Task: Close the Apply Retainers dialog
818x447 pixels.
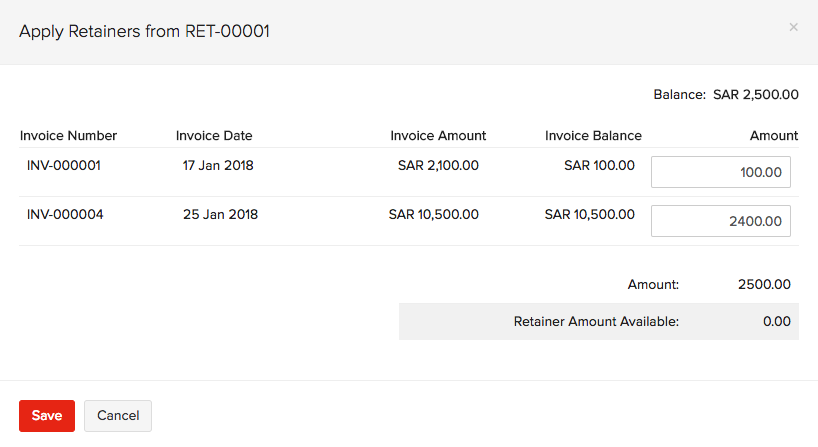Action: [793, 27]
